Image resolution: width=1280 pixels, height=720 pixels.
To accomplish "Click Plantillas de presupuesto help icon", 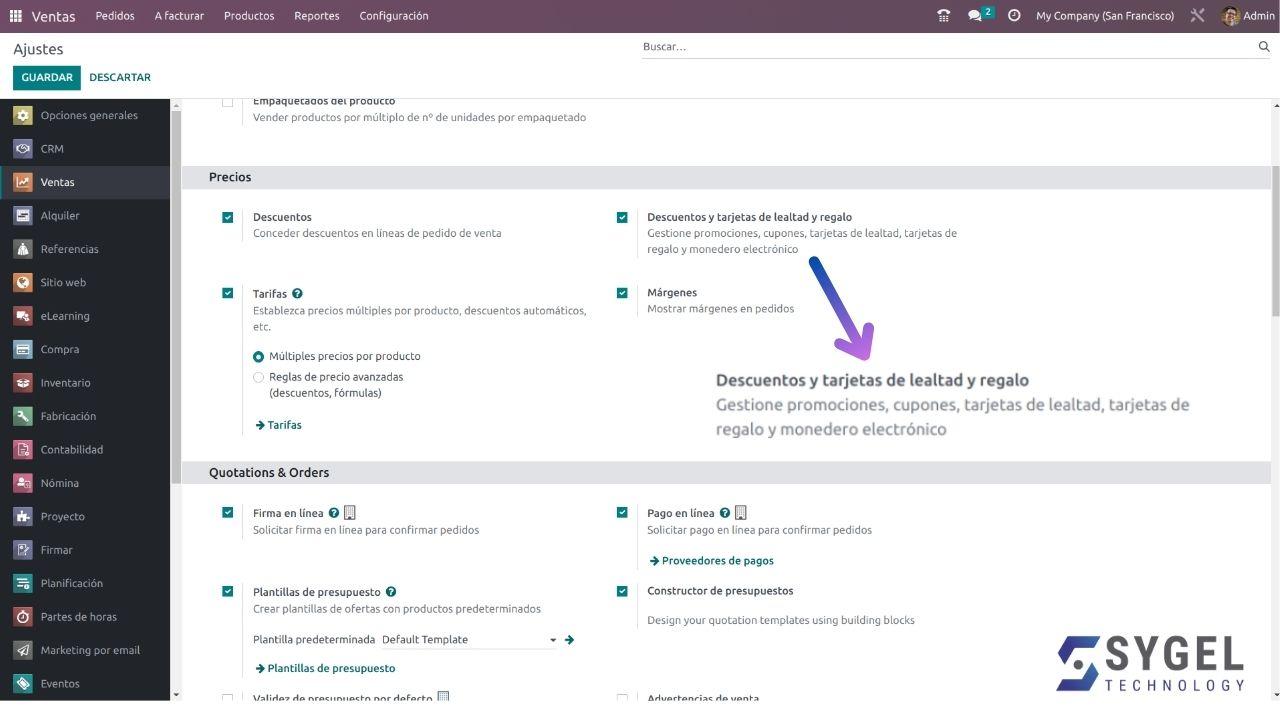I will pos(391,592).
